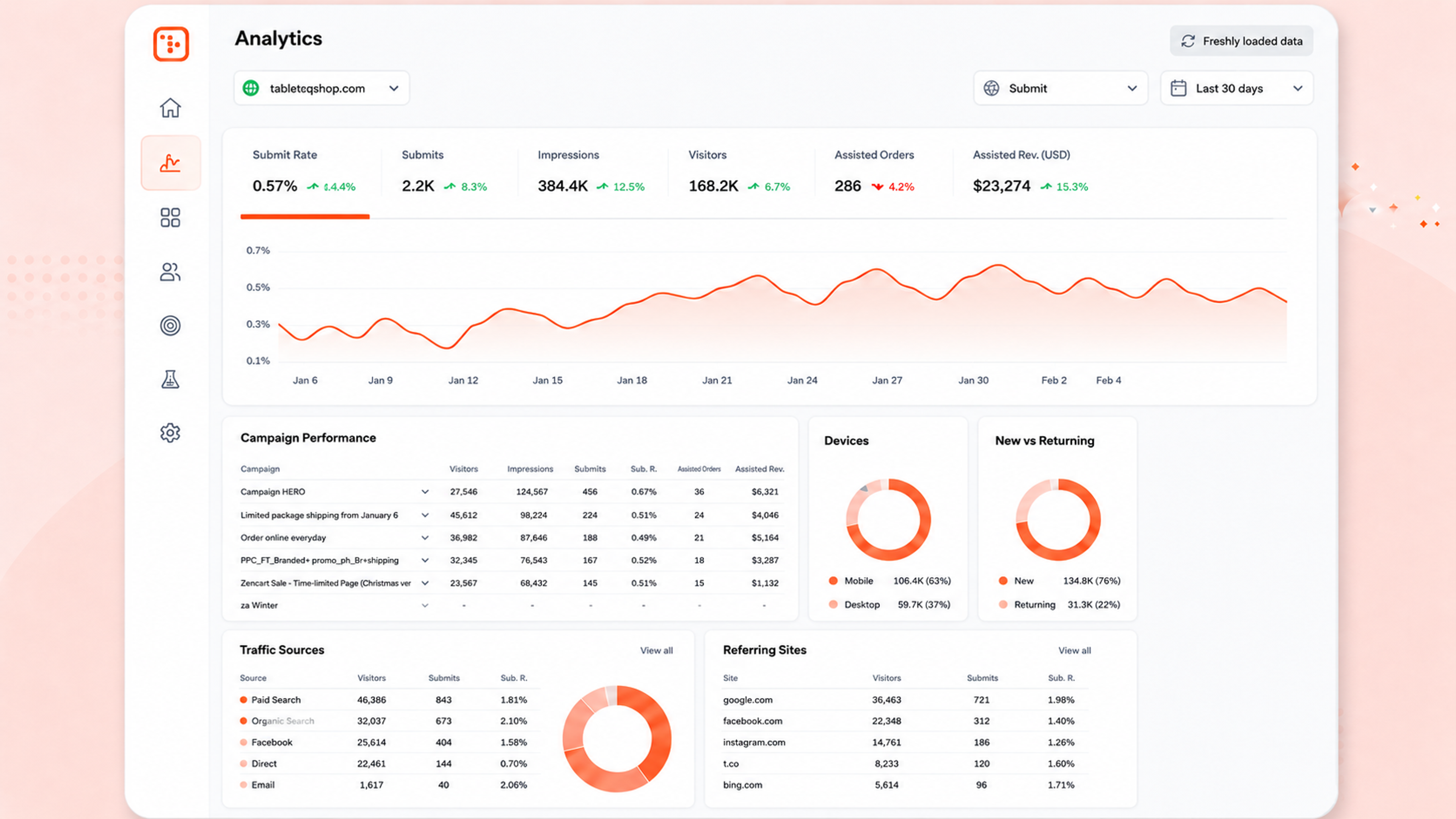This screenshot has width=1456, height=819.
Task: Open the tableteqshop.com site dropdown
Action: [x=322, y=88]
